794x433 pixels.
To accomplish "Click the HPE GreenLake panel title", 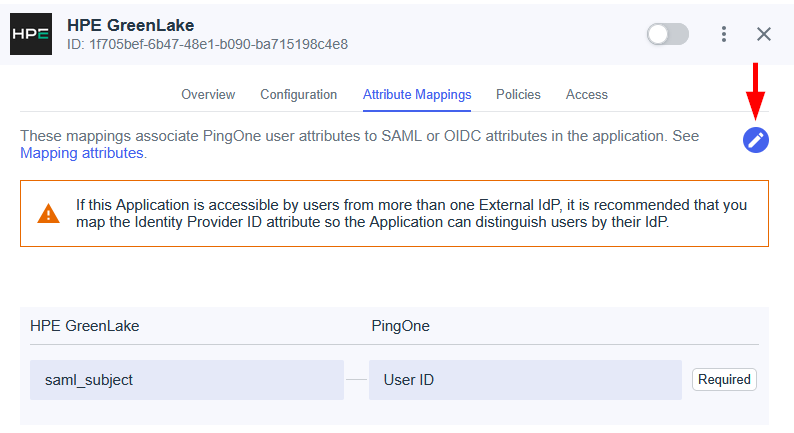I will tap(130, 25).
